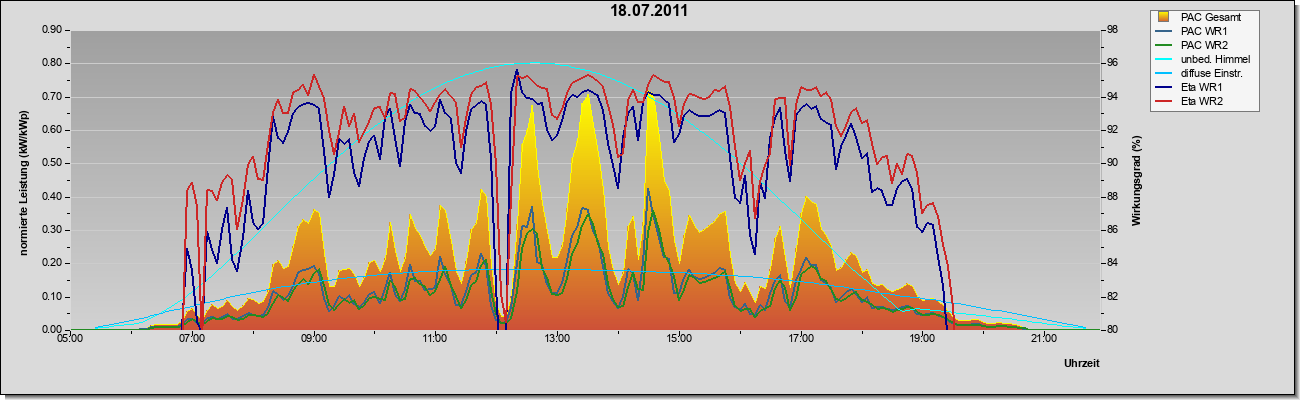The image size is (1300, 400).
Task: Click the PAC Gesamt legend swatch
Action: 1164,17
